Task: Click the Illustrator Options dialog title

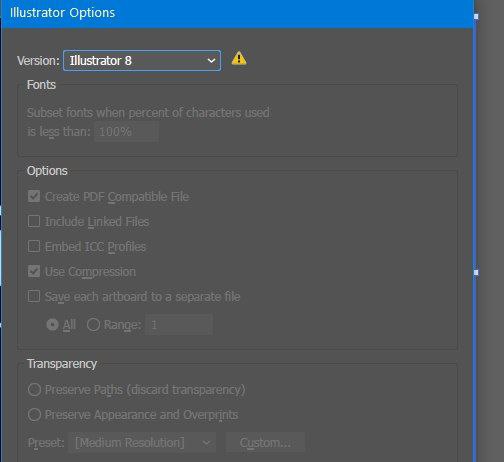Action: click(62, 13)
